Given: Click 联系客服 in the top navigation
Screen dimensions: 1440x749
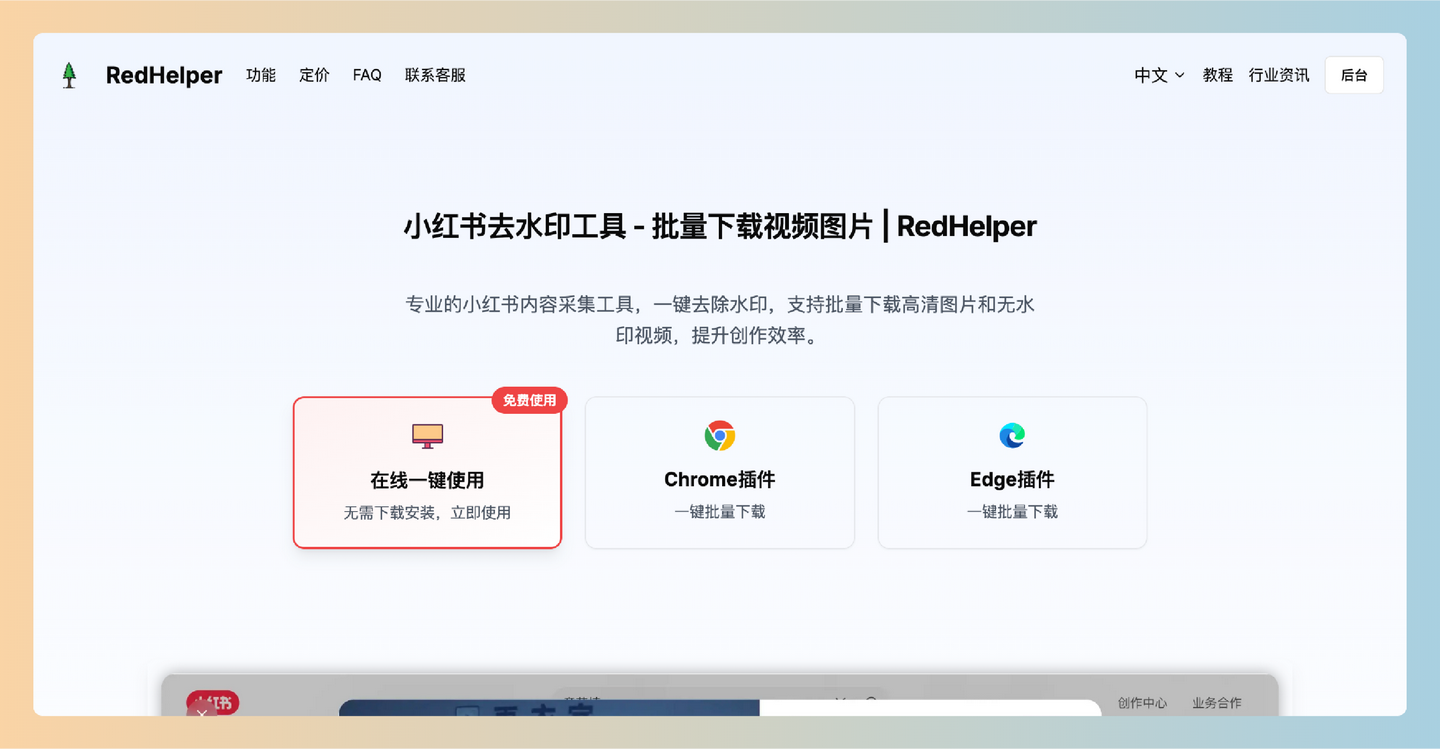Looking at the screenshot, I should (x=434, y=75).
